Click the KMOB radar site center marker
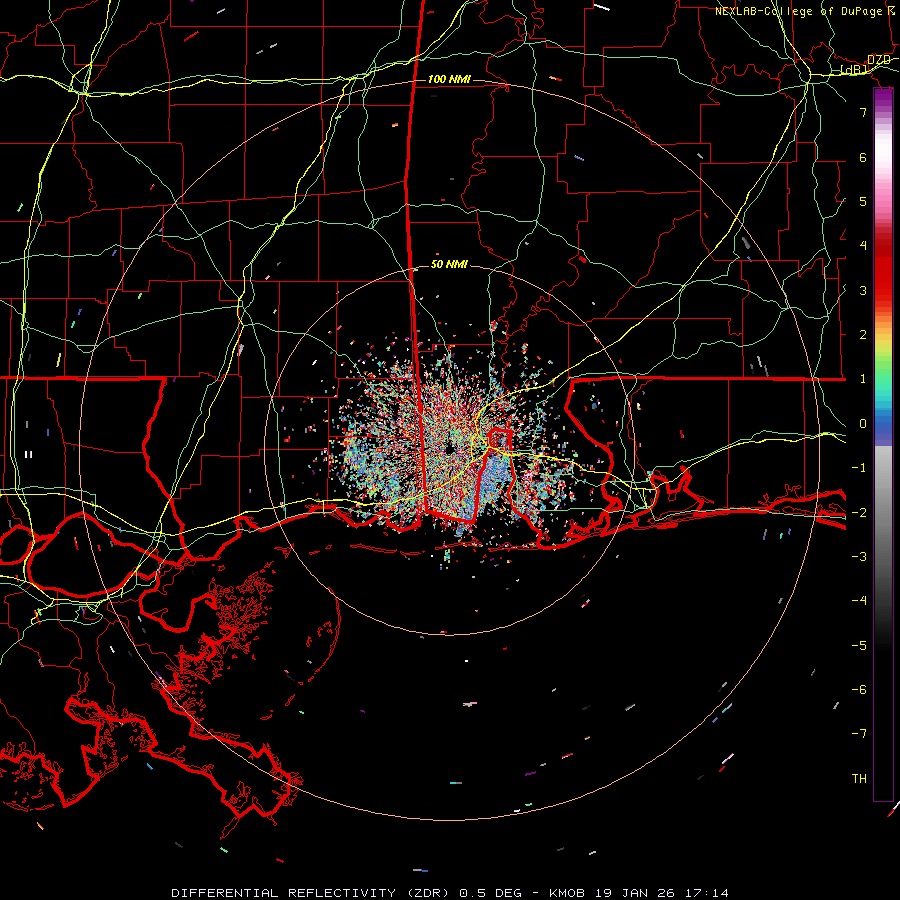Screen dimensions: 900x900 (x=450, y=449)
